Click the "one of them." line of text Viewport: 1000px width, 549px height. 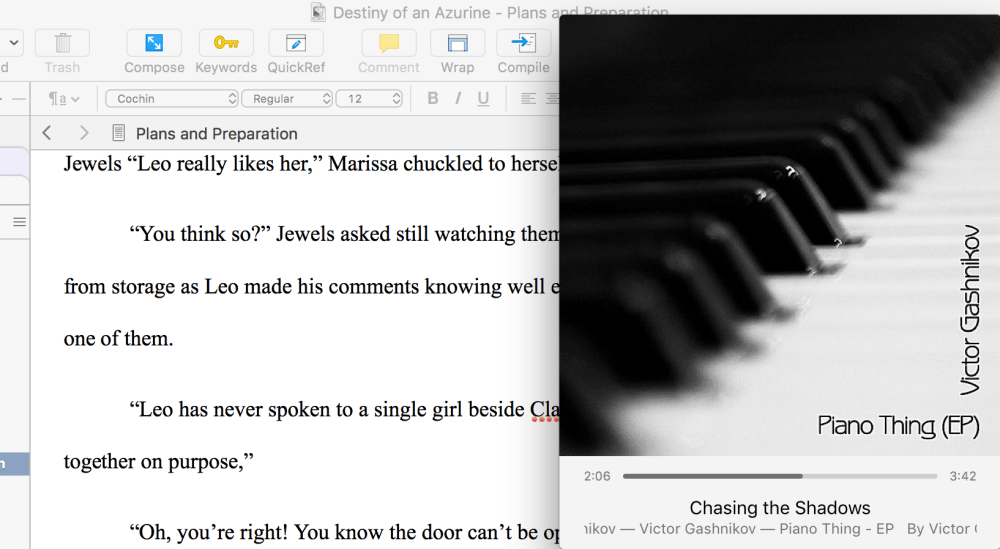pos(119,339)
